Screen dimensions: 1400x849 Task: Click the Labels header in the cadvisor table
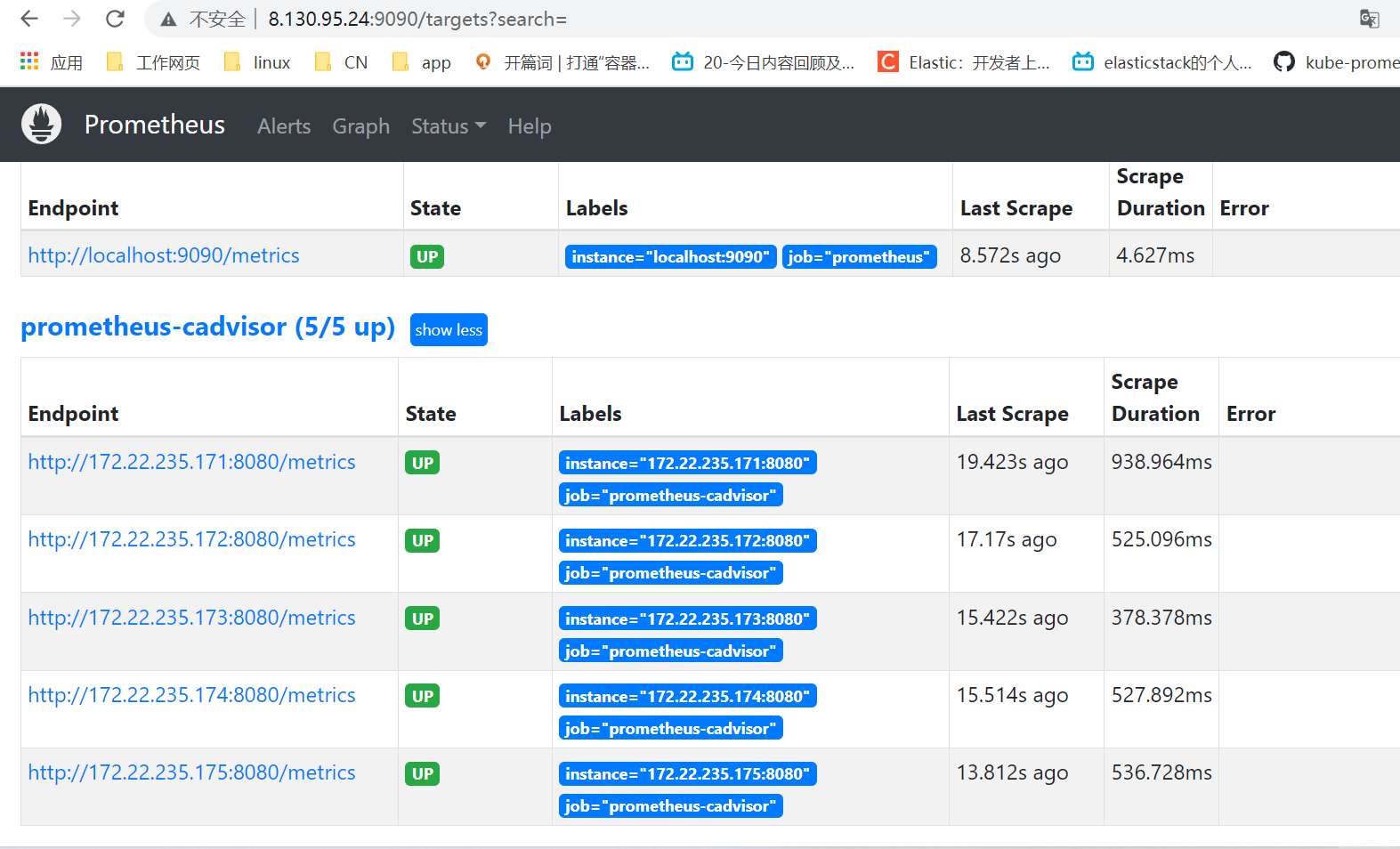coord(590,414)
